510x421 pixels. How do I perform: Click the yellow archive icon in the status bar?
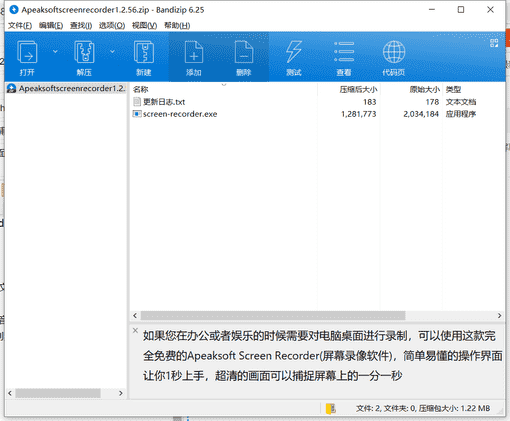click(331, 409)
